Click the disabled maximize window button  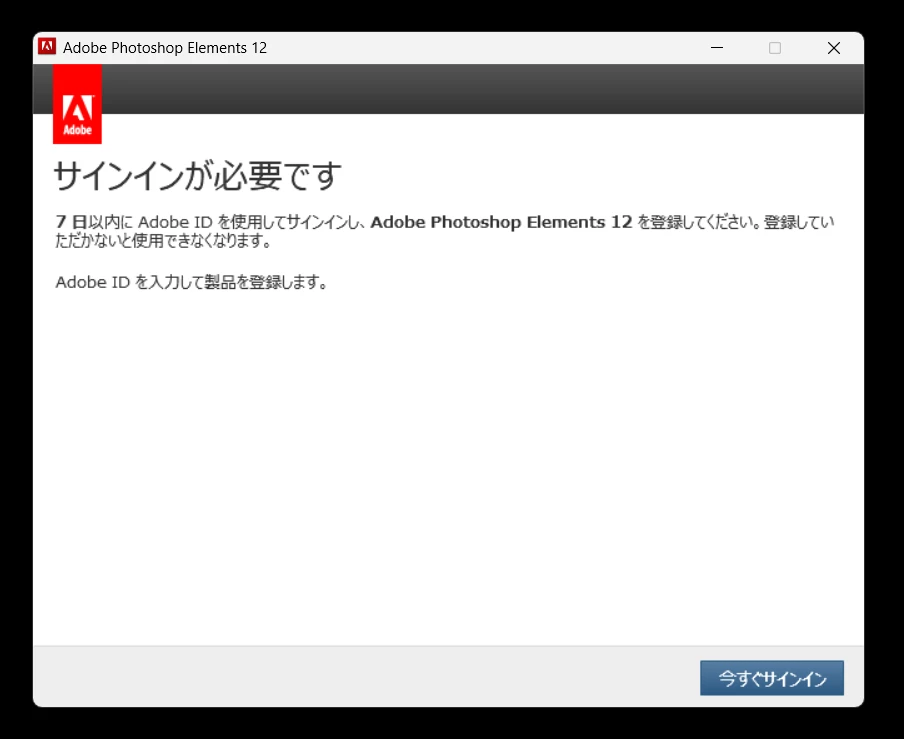click(x=775, y=48)
